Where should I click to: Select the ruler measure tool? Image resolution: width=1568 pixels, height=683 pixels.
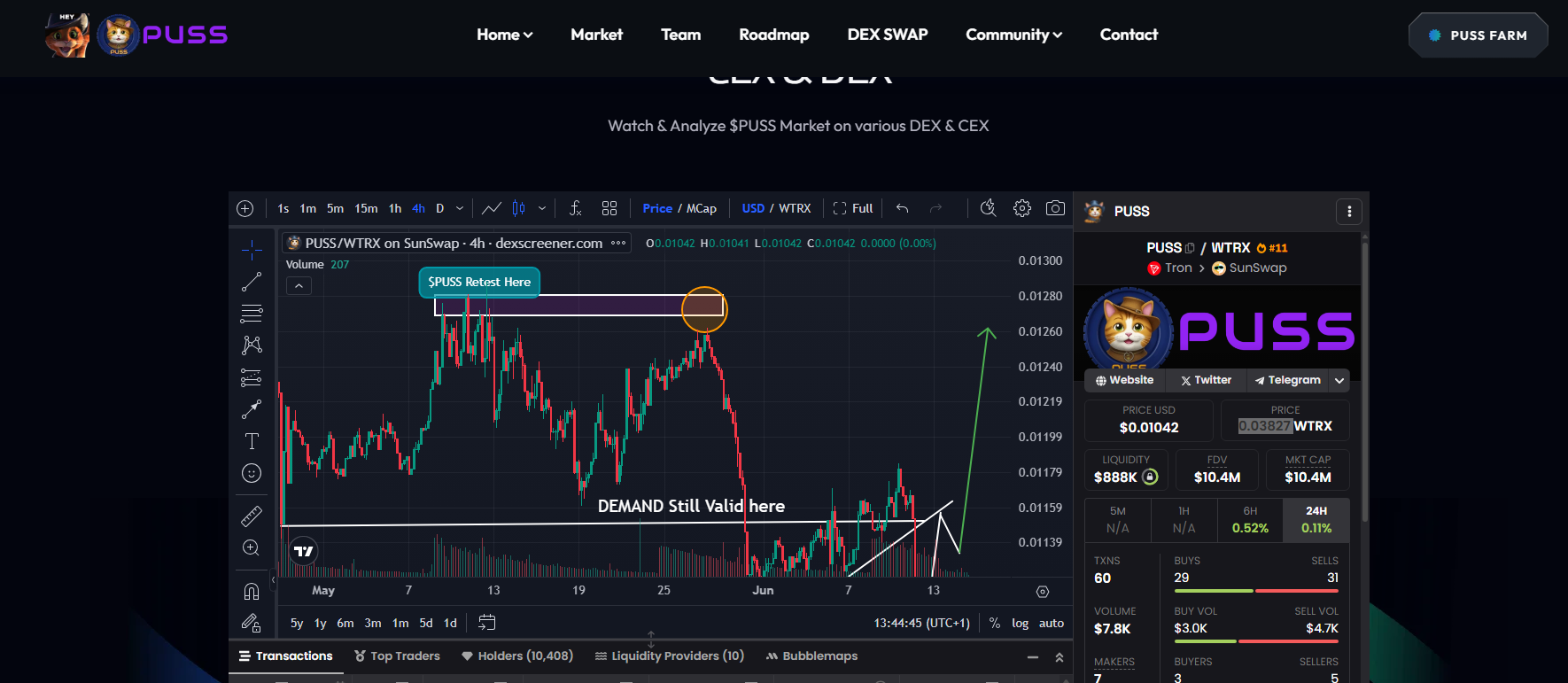[x=252, y=516]
